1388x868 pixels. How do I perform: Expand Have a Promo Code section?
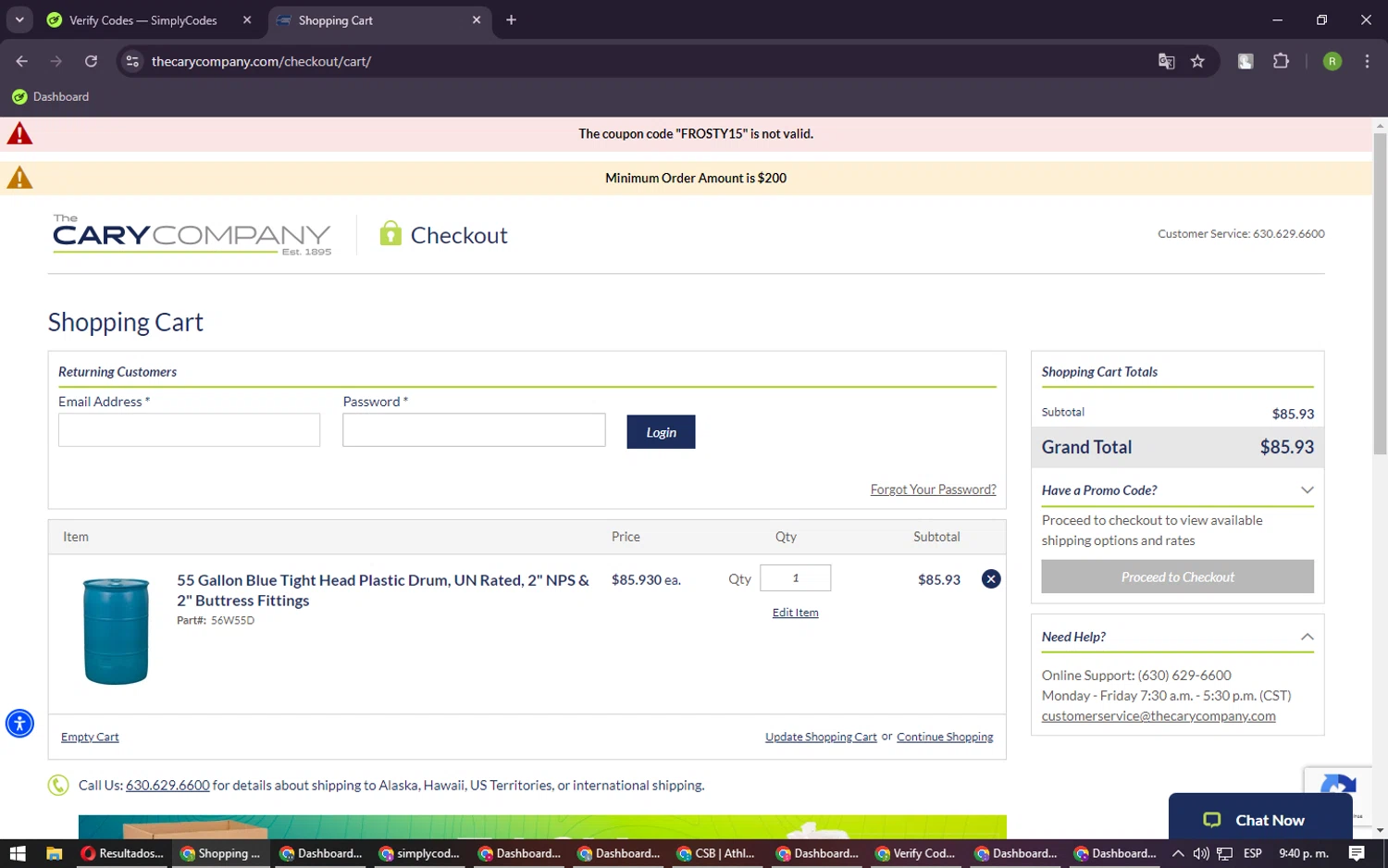point(1177,490)
